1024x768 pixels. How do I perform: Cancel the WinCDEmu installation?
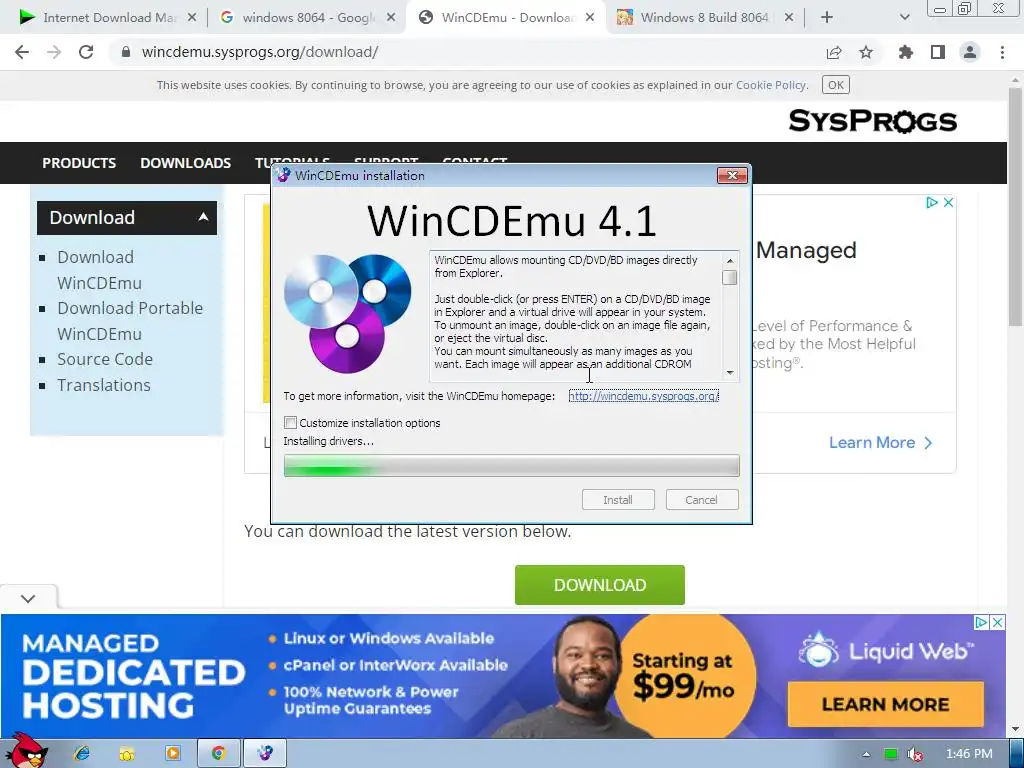click(x=701, y=500)
